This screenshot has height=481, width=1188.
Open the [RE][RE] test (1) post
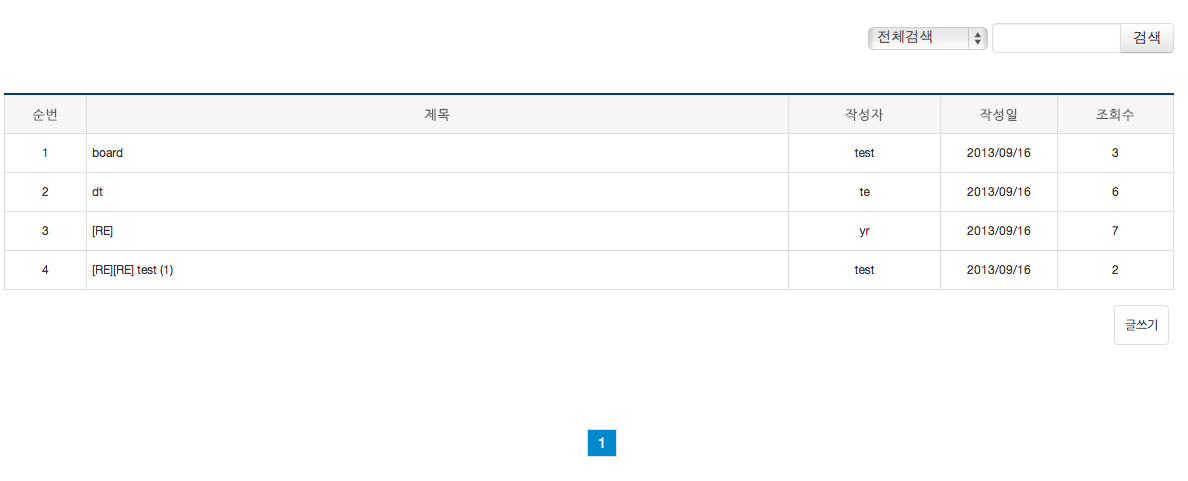point(133,270)
